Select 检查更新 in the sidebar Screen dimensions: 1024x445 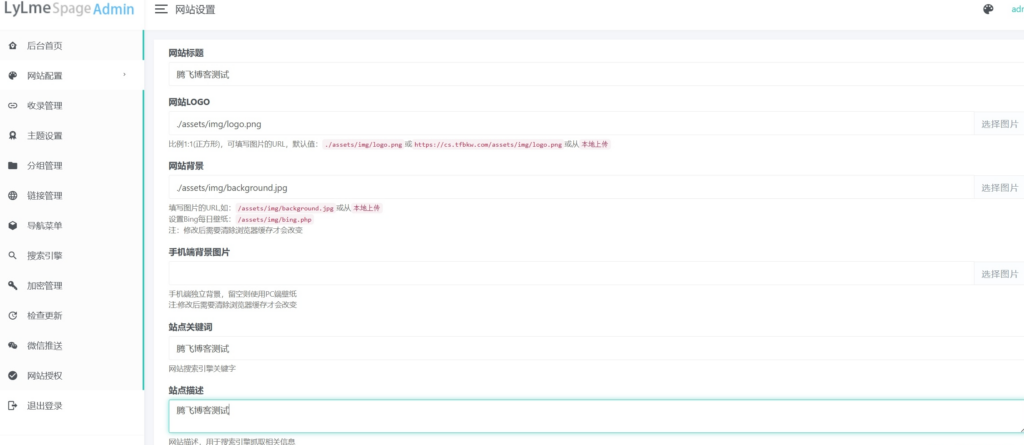click(x=44, y=316)
